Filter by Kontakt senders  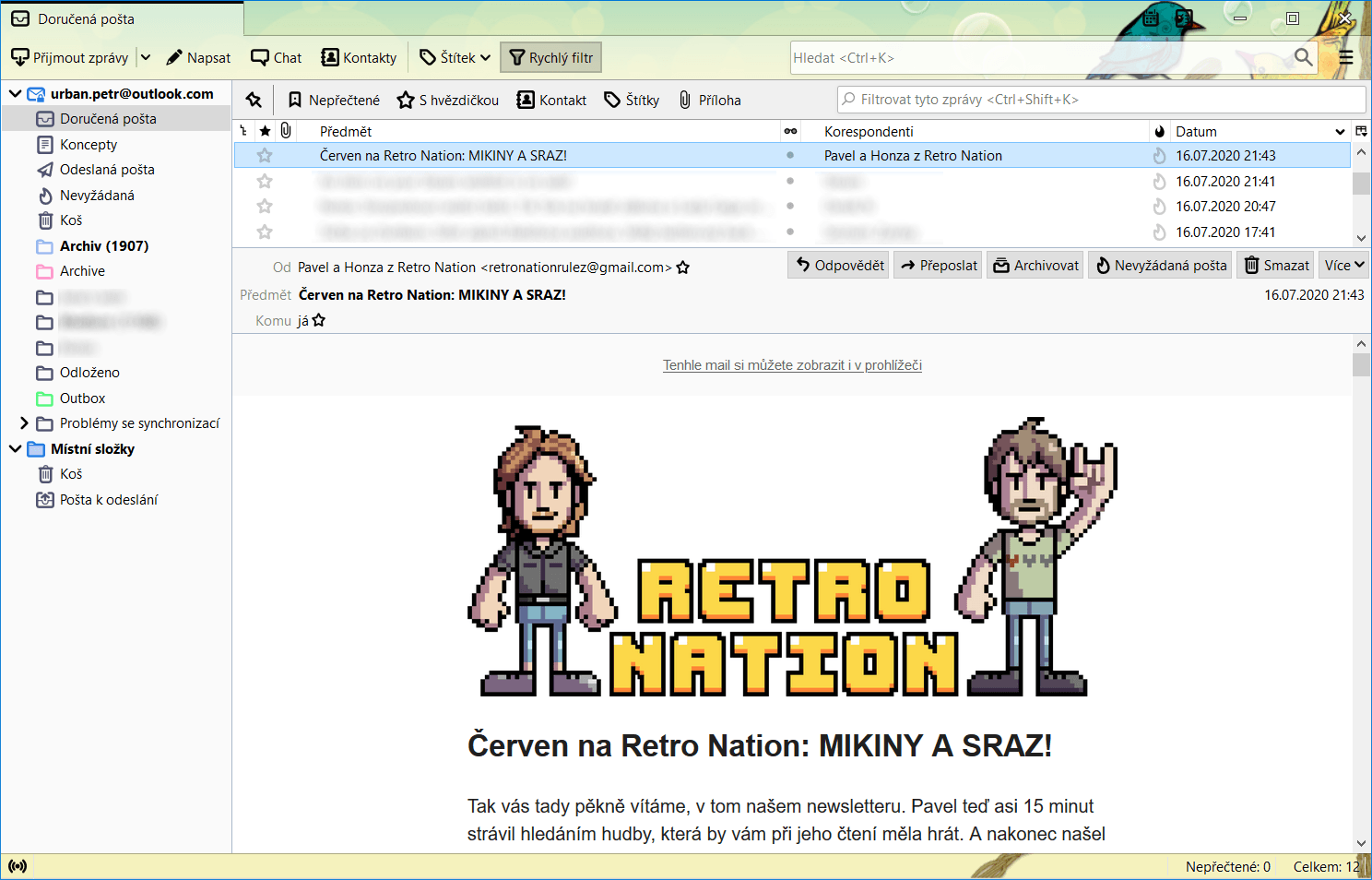[x=551, y=100]
